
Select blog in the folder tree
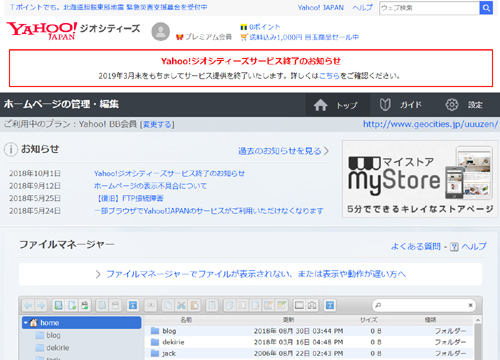coord(53,335)
